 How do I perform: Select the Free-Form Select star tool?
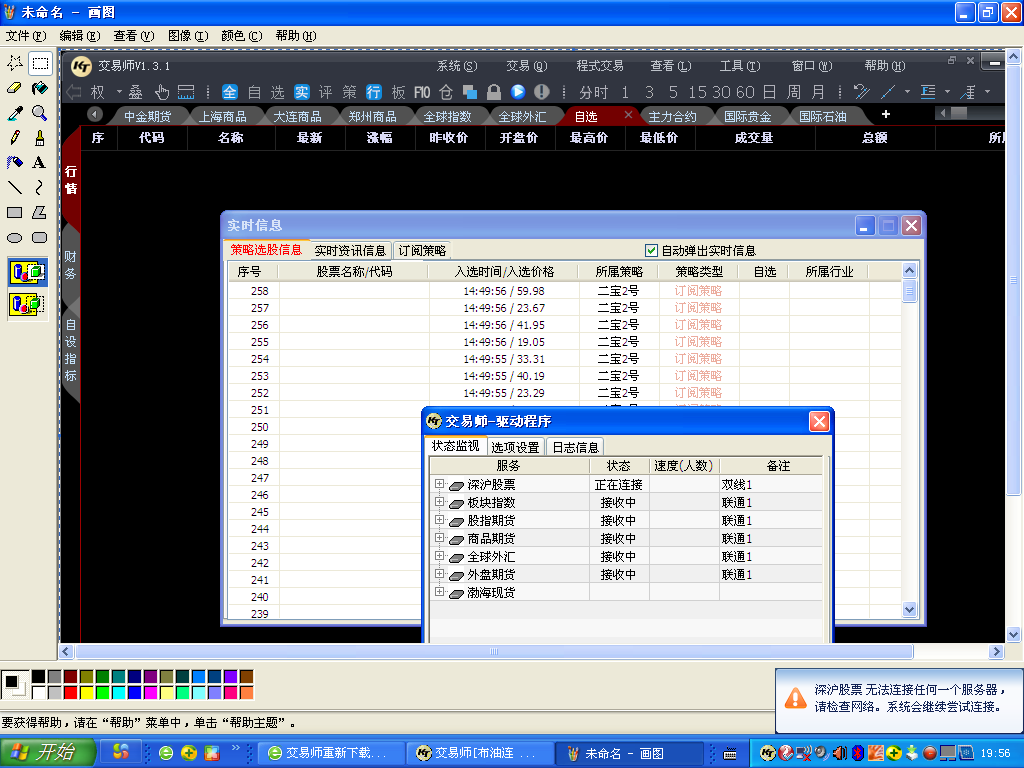pos(15,63)
